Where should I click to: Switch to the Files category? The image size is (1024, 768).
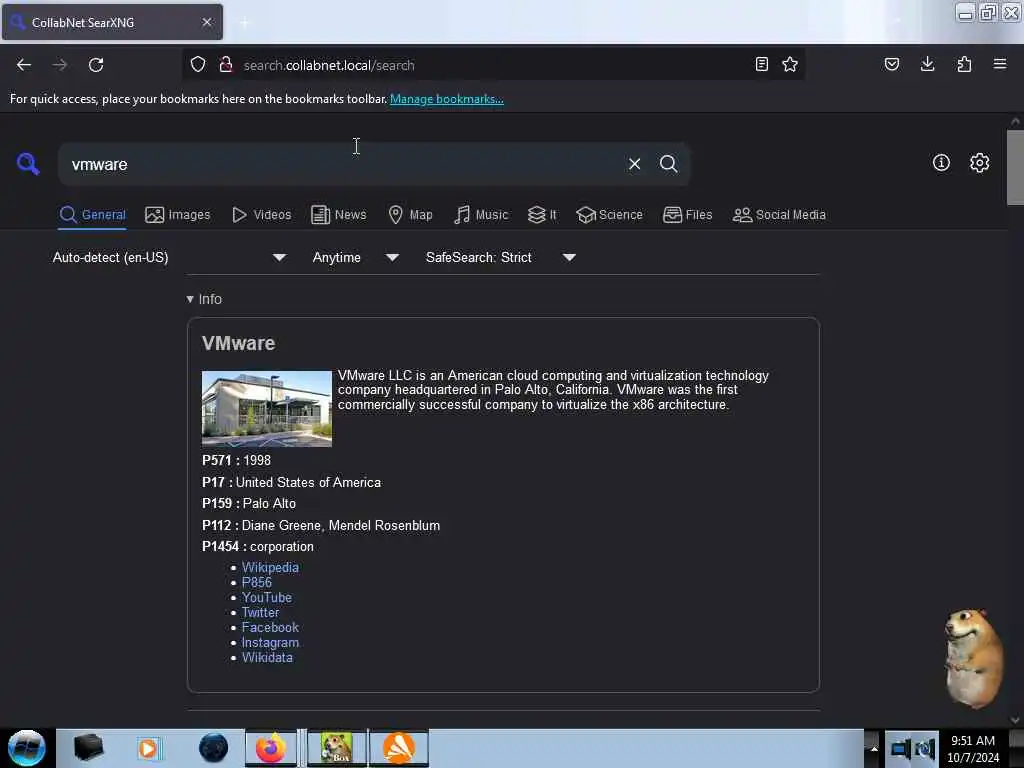pyautogui.click(x=688, y=215)
